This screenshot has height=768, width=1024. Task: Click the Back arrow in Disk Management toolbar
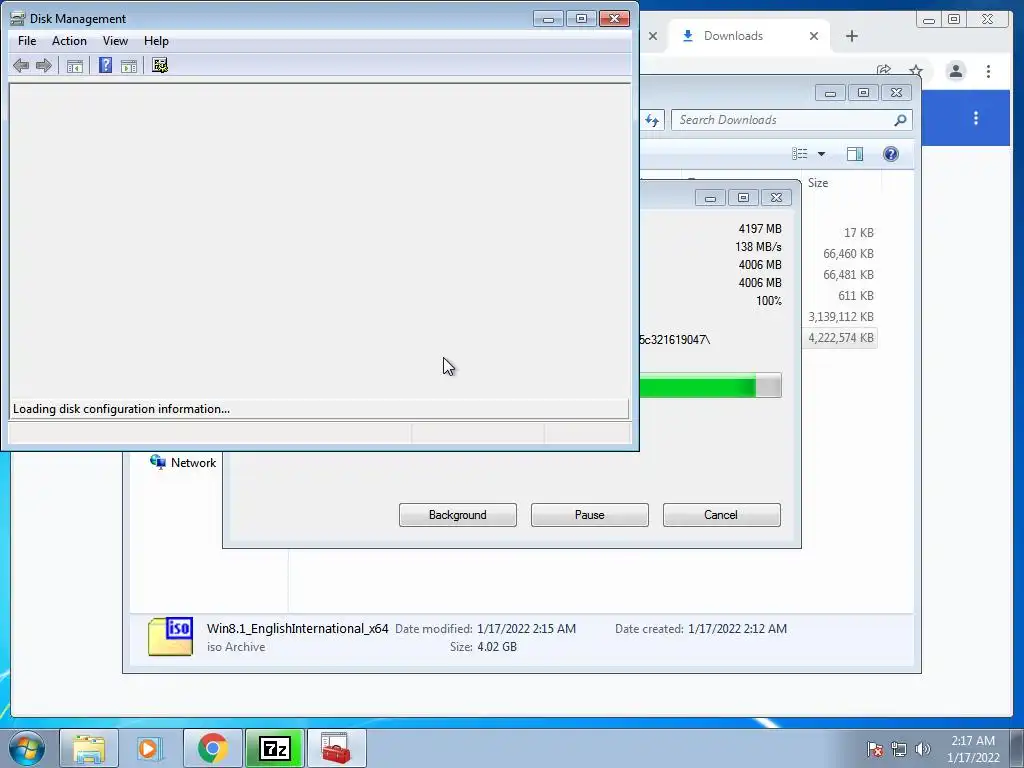pyautogui.click(x=21, y=65)
